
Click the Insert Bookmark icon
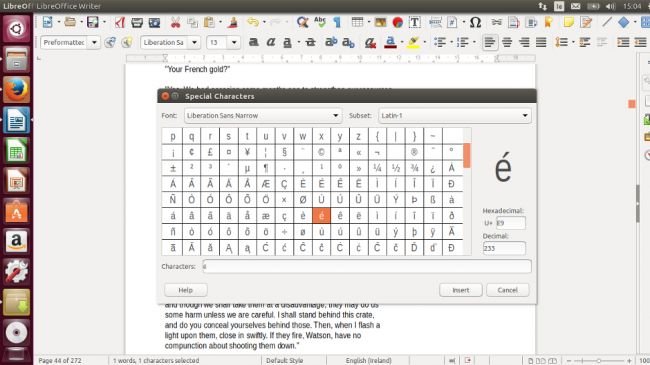pyautogui.click(x=548, y=22)
